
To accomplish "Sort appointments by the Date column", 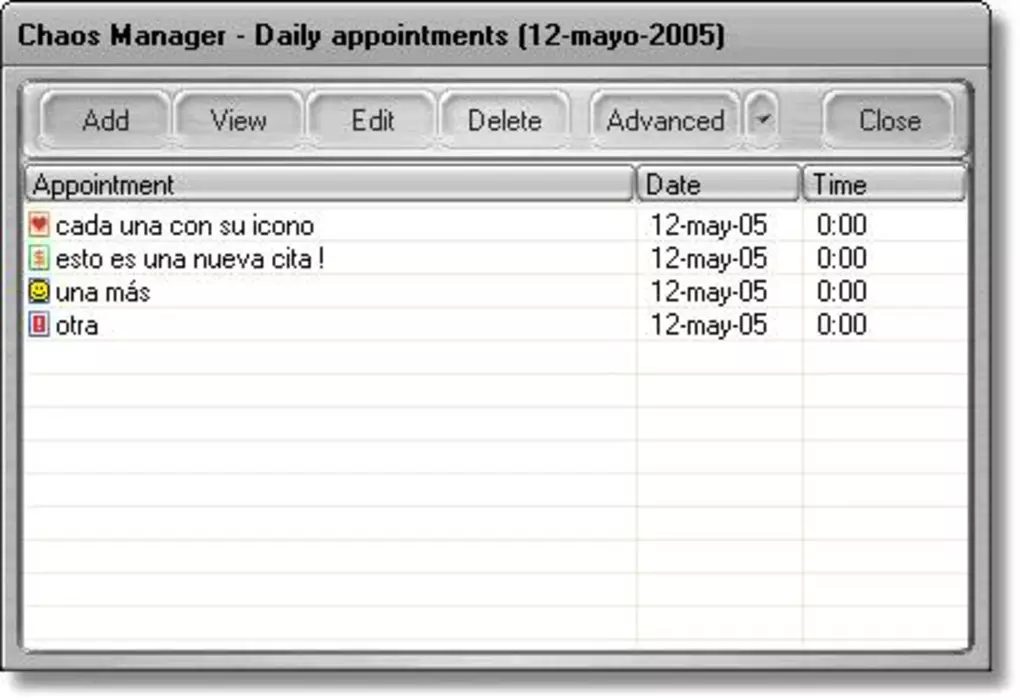I will click(717, 184).
